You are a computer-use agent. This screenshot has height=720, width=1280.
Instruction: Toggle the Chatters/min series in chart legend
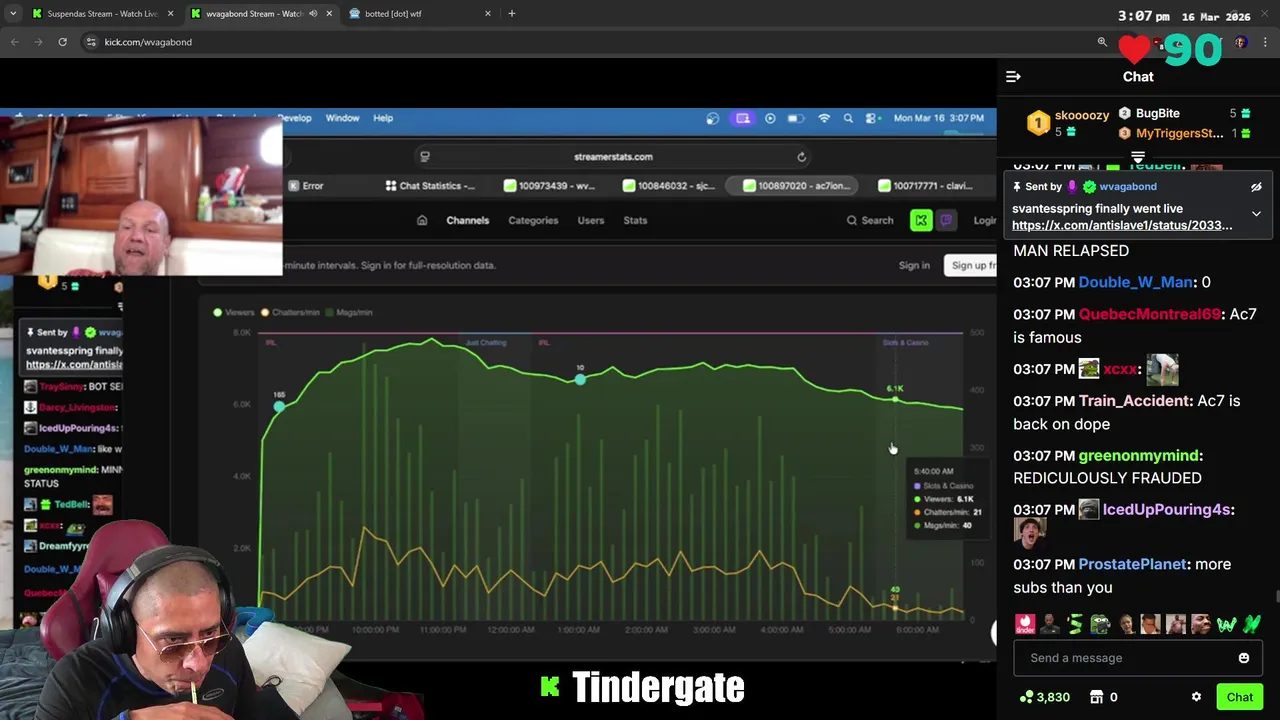[x=290, y=313]
